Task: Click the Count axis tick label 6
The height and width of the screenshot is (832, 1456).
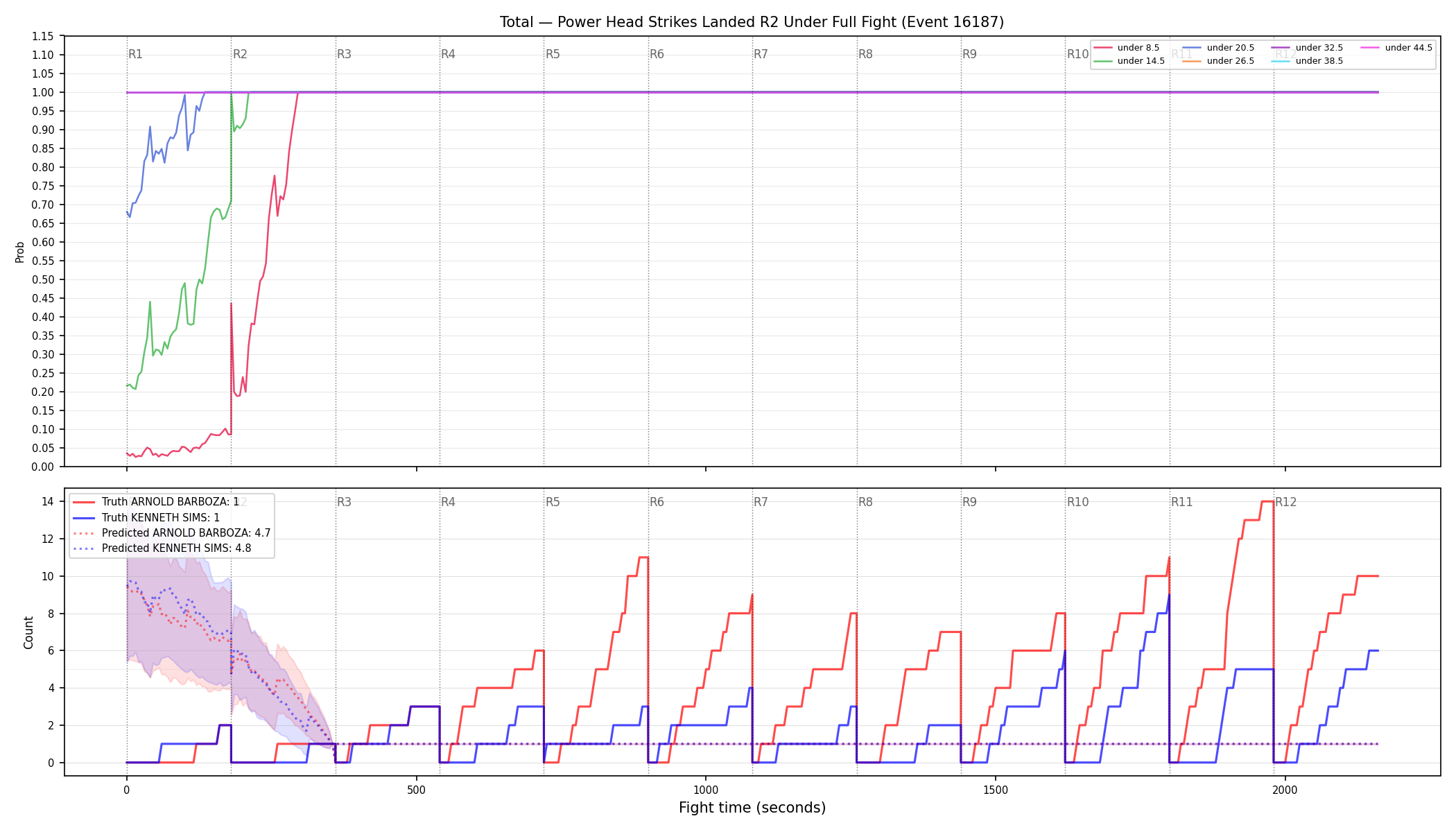Action: coord(51,650)
